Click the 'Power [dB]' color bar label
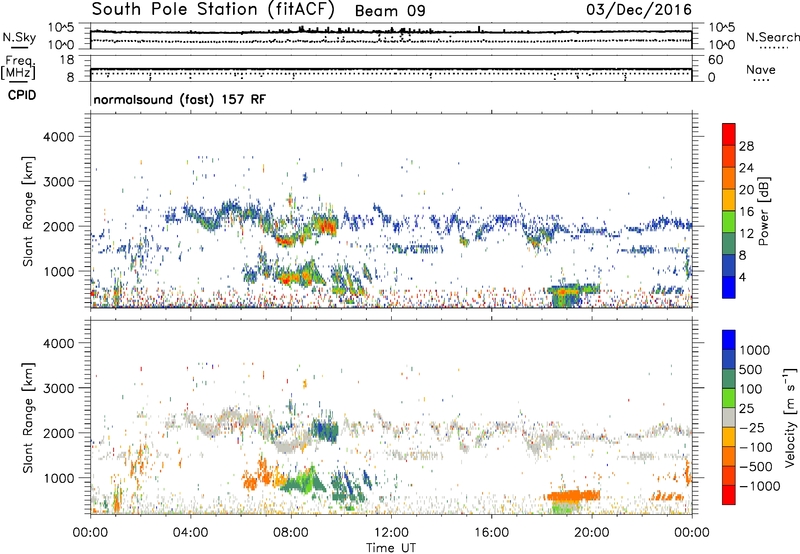 [764, 211]
